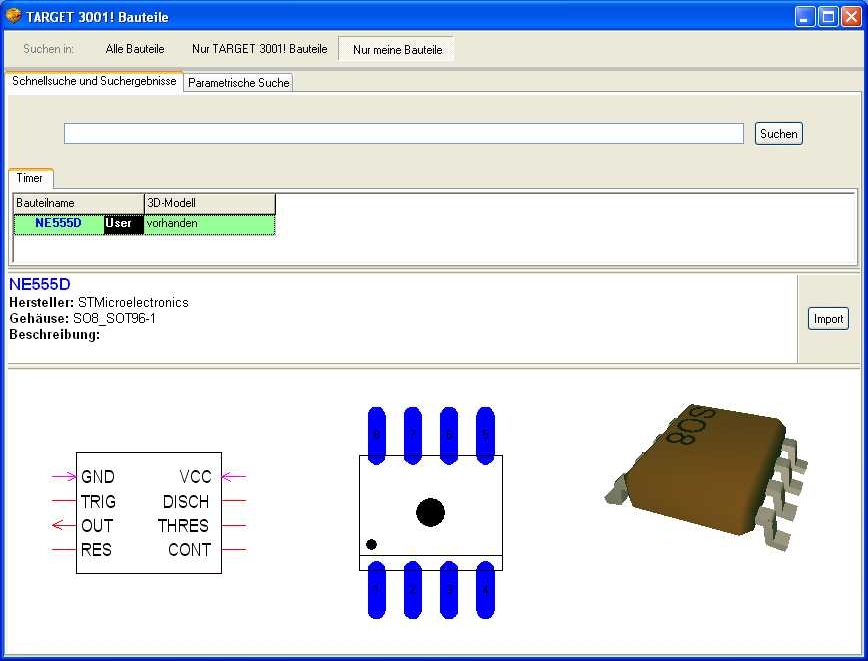Click the black center dot on footprint
Screen dimensions: 868x661
point(430,512)
